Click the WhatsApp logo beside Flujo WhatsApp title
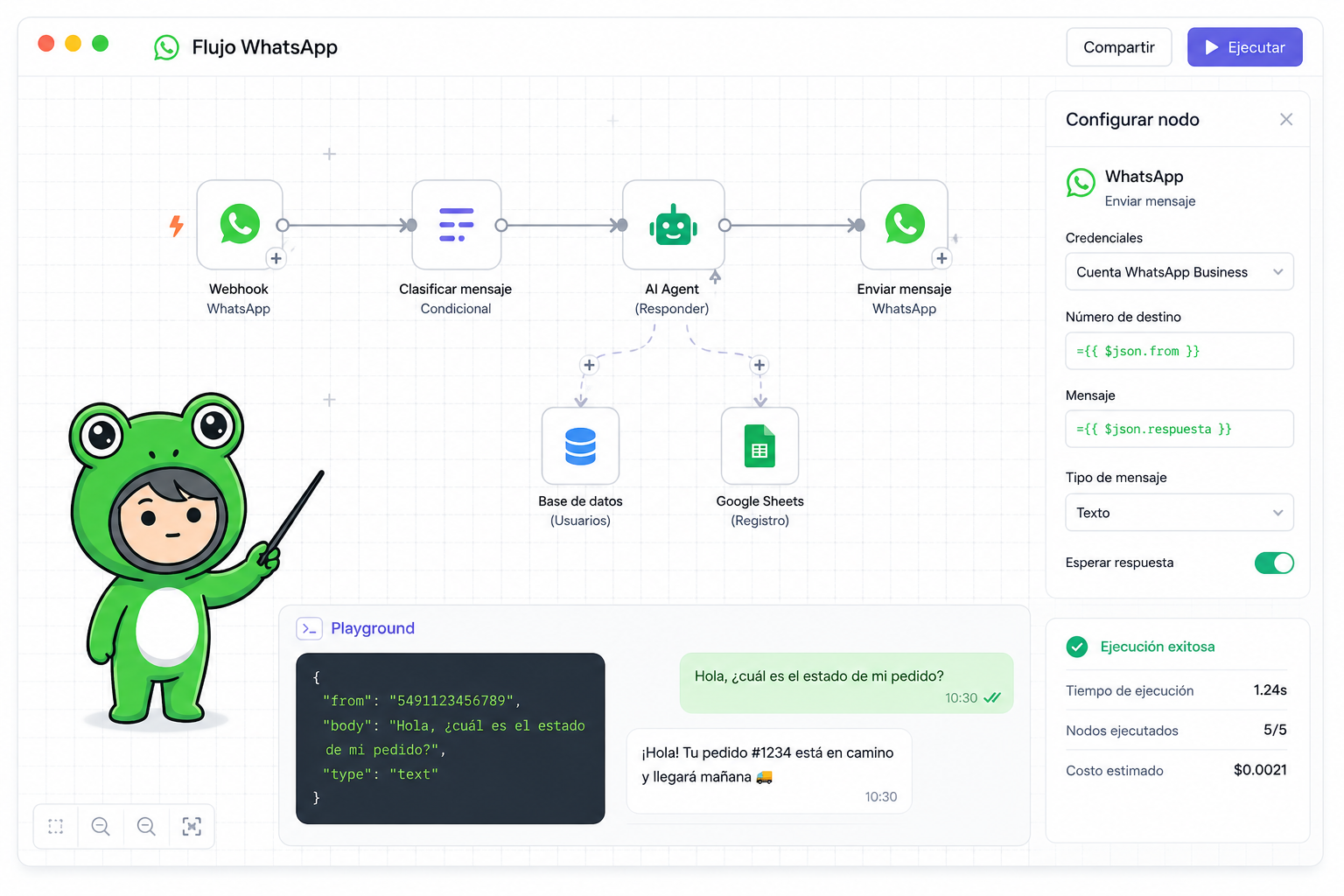Image resolution: width=1344 pixels, height=896 pixels. click(166, 47)
